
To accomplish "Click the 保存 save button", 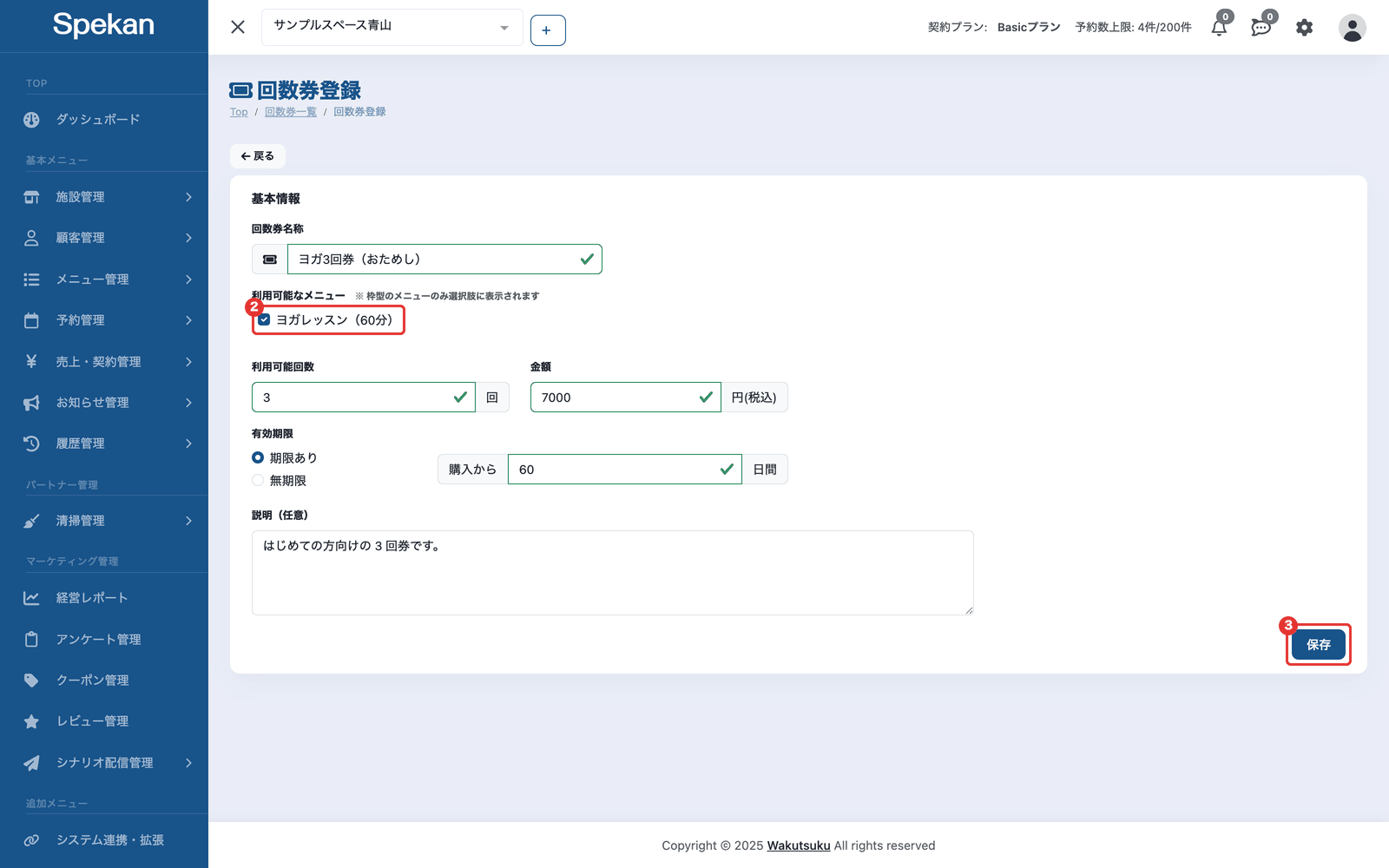I will (1319, 645).
